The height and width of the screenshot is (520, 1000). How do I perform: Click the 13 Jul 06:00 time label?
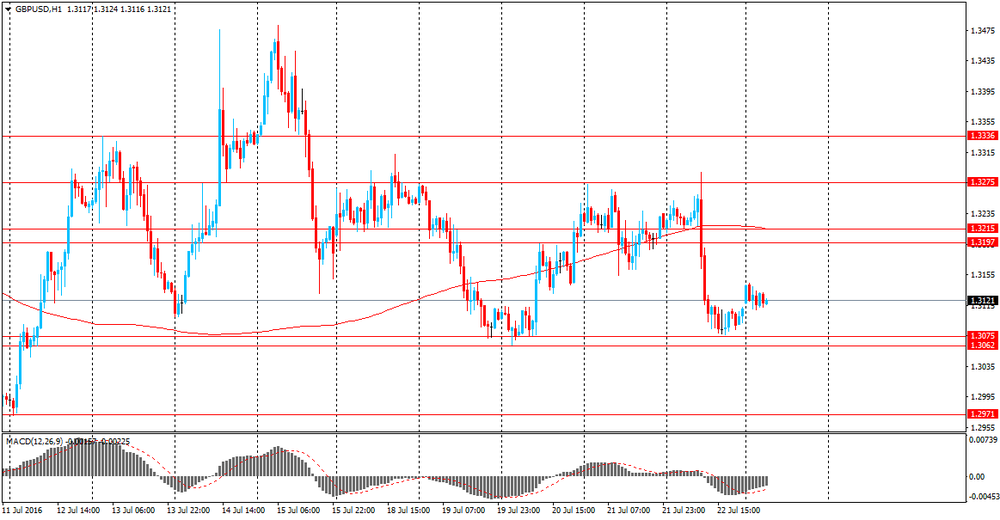point(133,510)
